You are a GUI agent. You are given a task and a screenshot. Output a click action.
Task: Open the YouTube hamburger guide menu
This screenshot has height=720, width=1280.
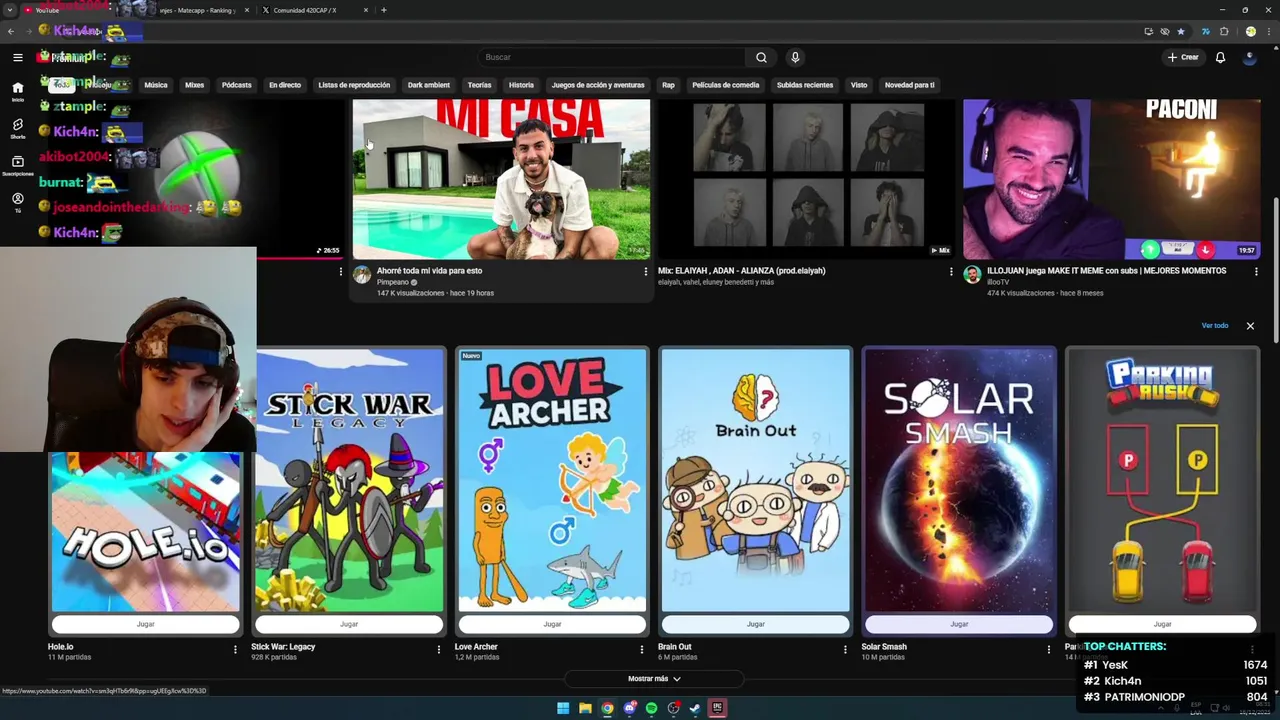tap(17, 57)
